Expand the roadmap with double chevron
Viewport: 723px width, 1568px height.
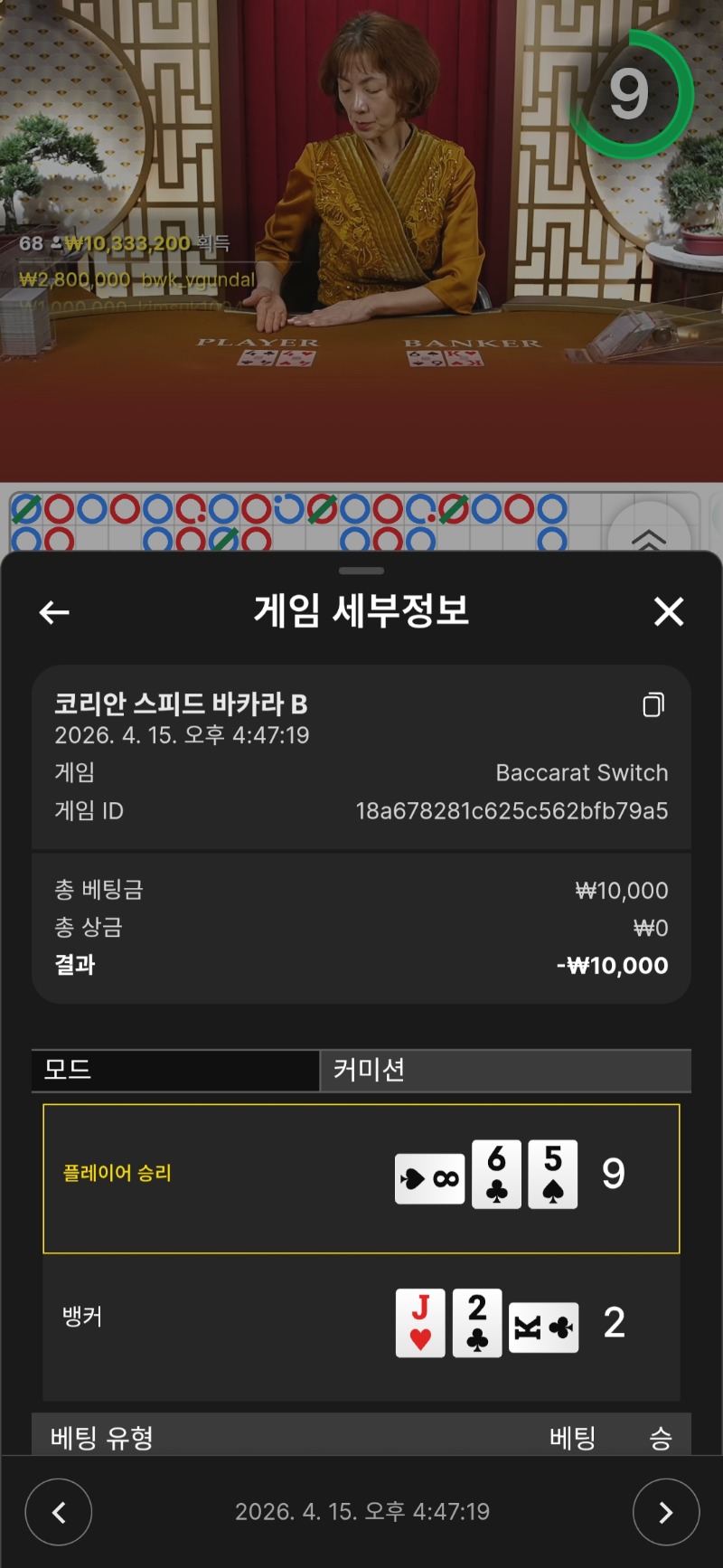coord(649,541)
